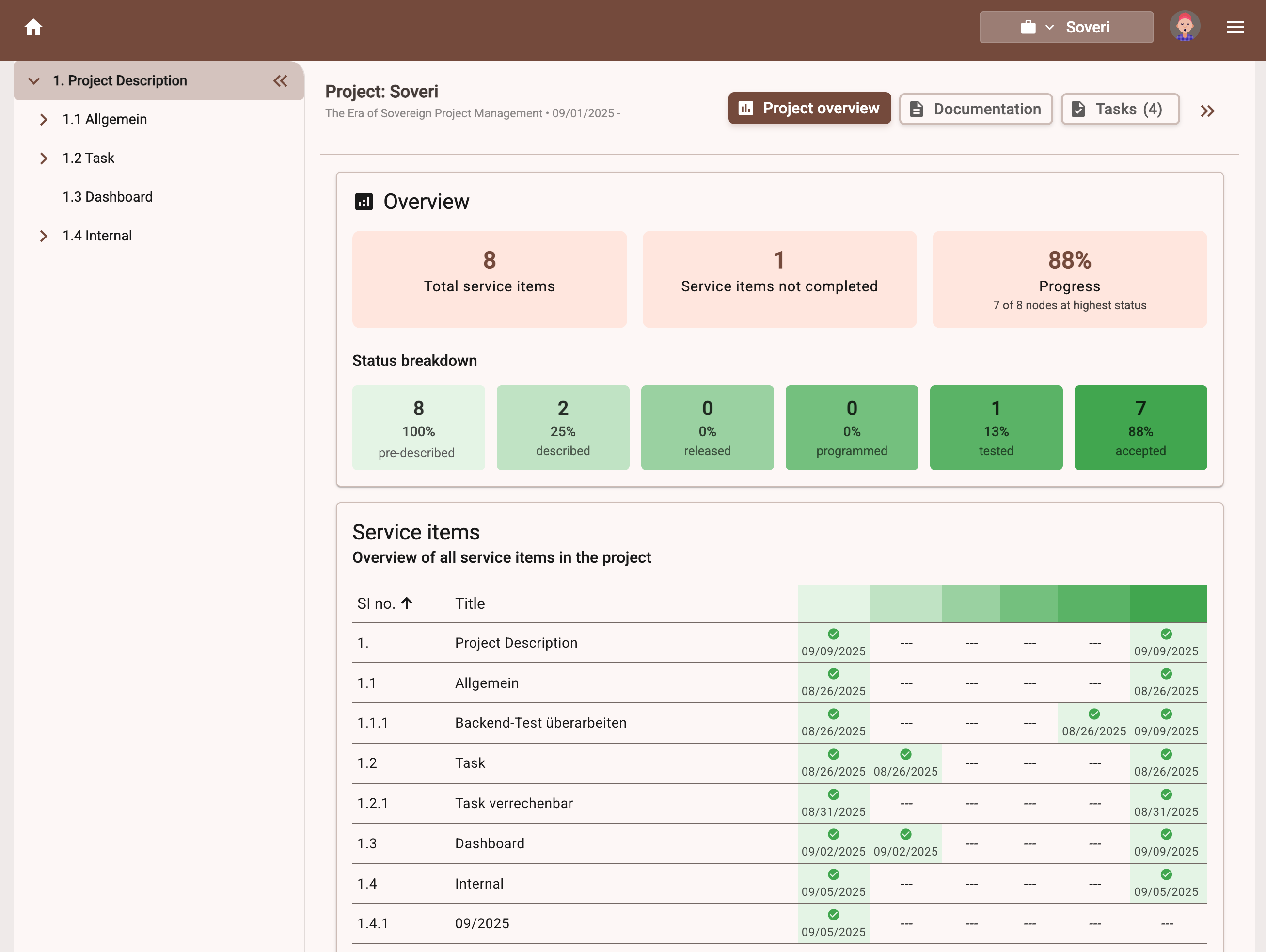Screen dimensions: 1266x952
Task: Collapse sidebar with double-chevron left icon
Action: coord(280,81)
